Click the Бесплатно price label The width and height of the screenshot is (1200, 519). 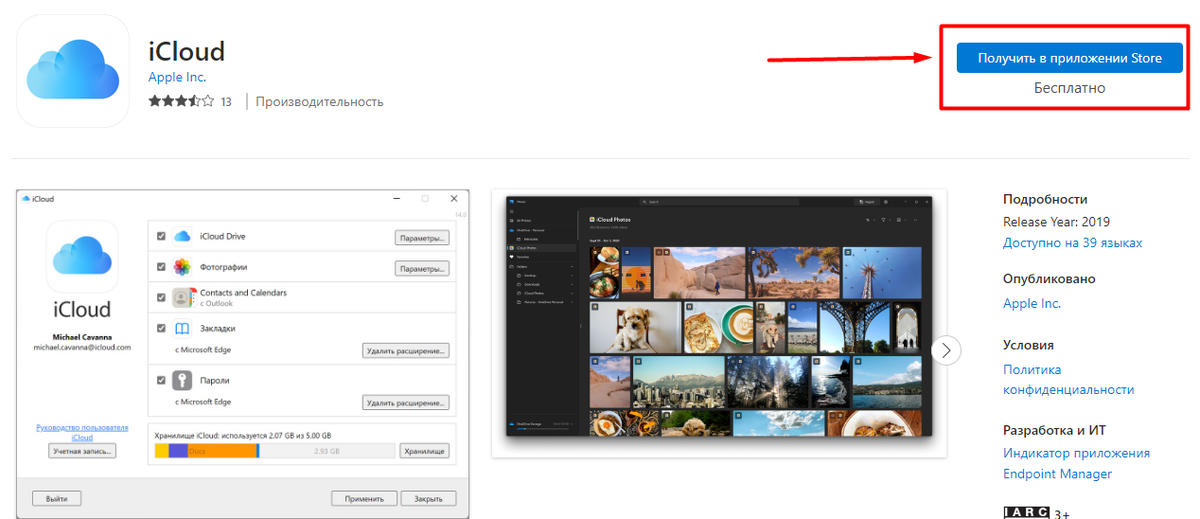coord(1070,88)
